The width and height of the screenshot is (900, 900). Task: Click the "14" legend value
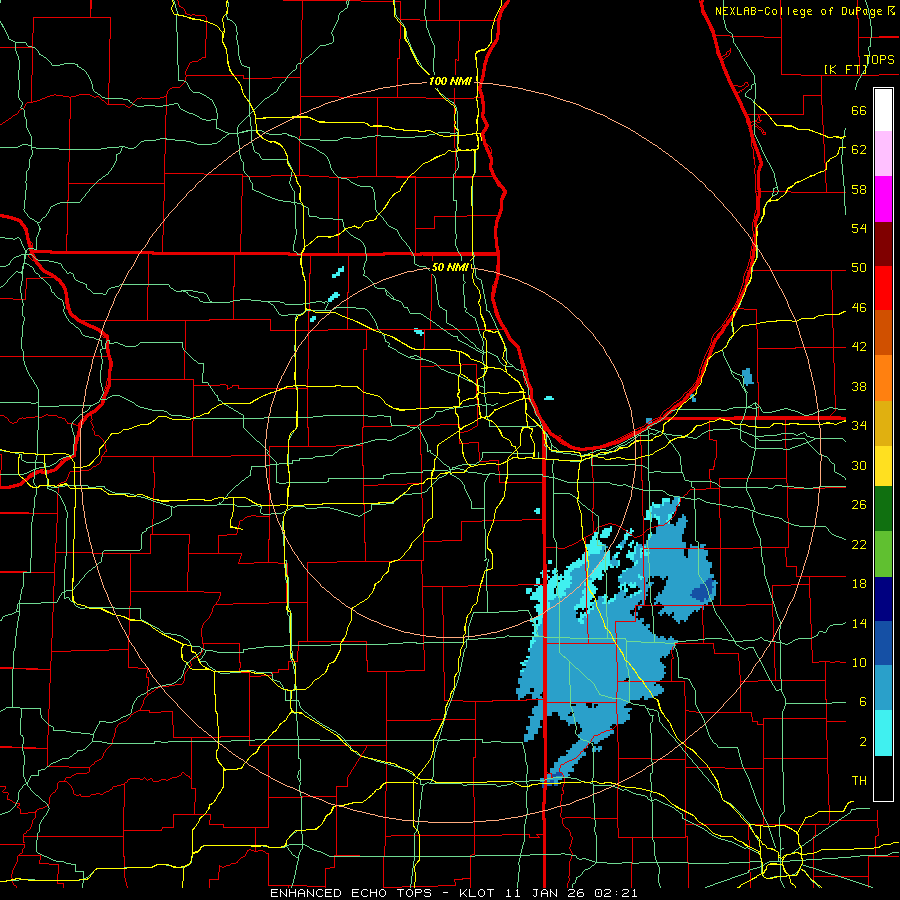[859, 623]
